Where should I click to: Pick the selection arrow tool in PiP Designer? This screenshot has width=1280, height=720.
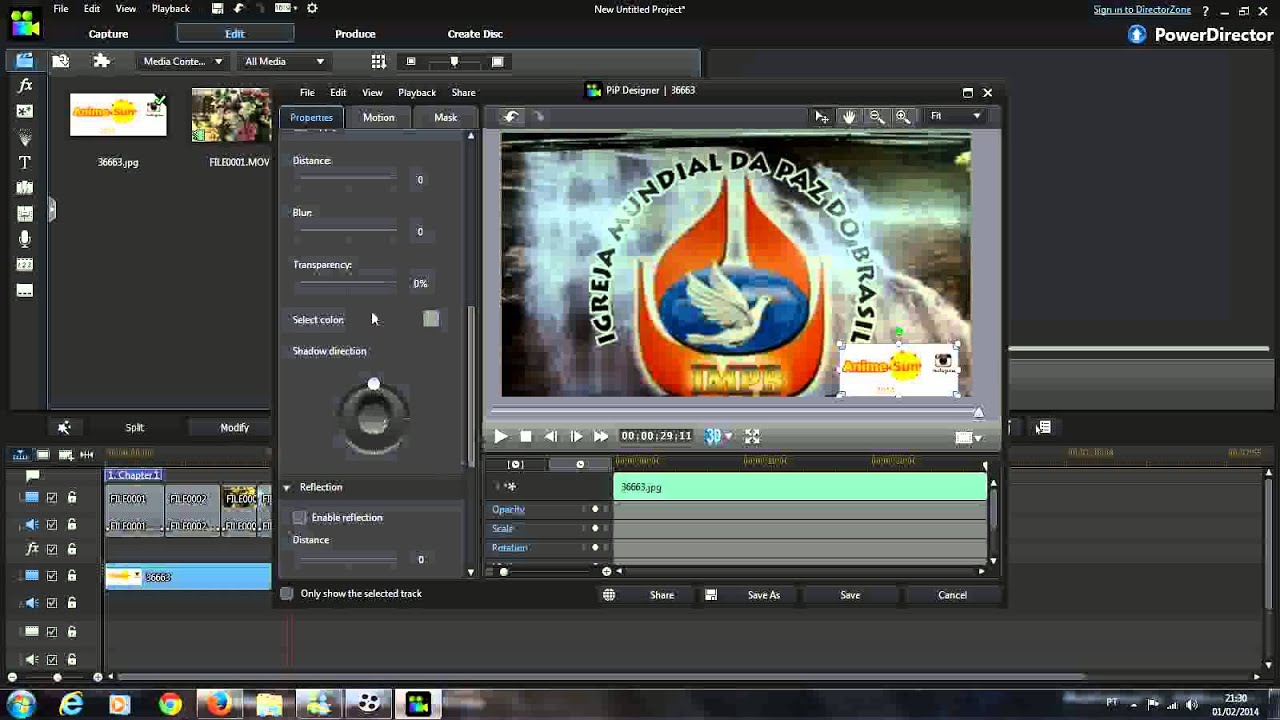822,117
